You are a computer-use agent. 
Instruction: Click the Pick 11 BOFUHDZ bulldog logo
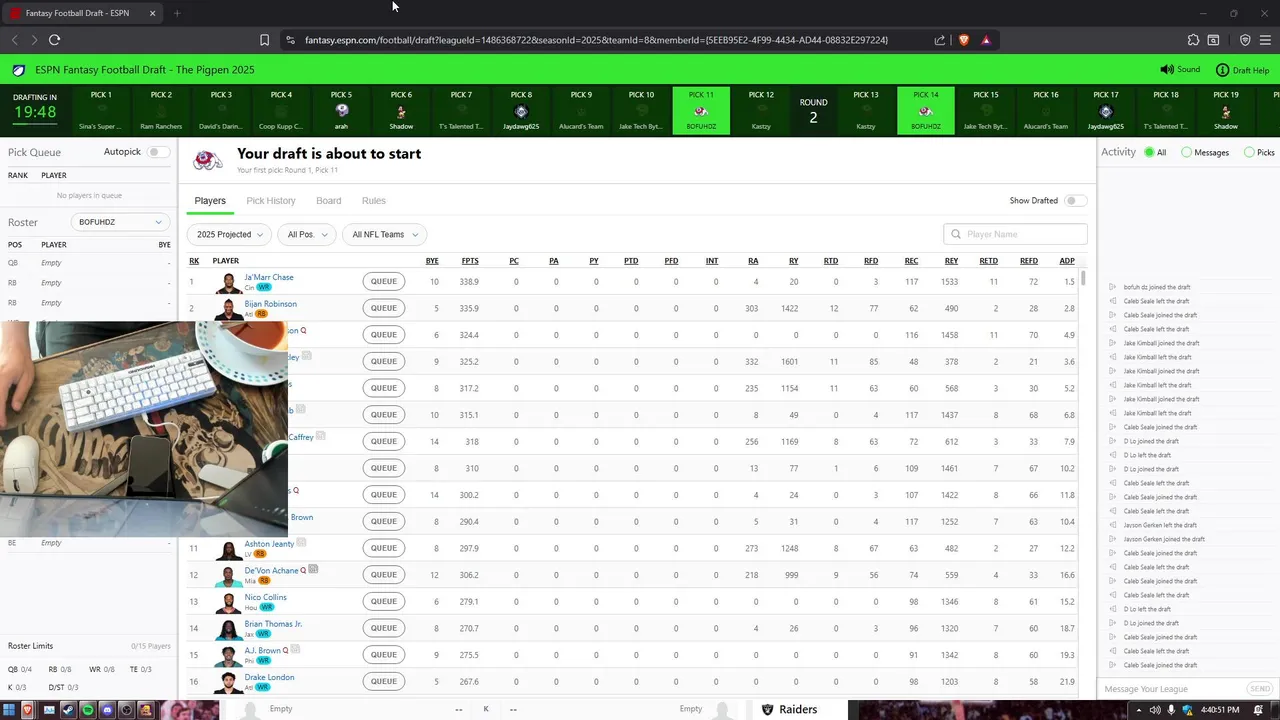tap(701, 111)
